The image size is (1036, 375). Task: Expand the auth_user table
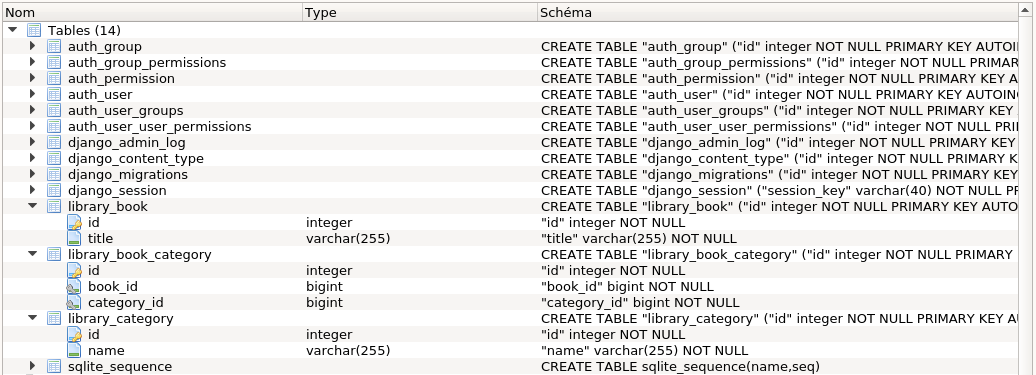33,94
